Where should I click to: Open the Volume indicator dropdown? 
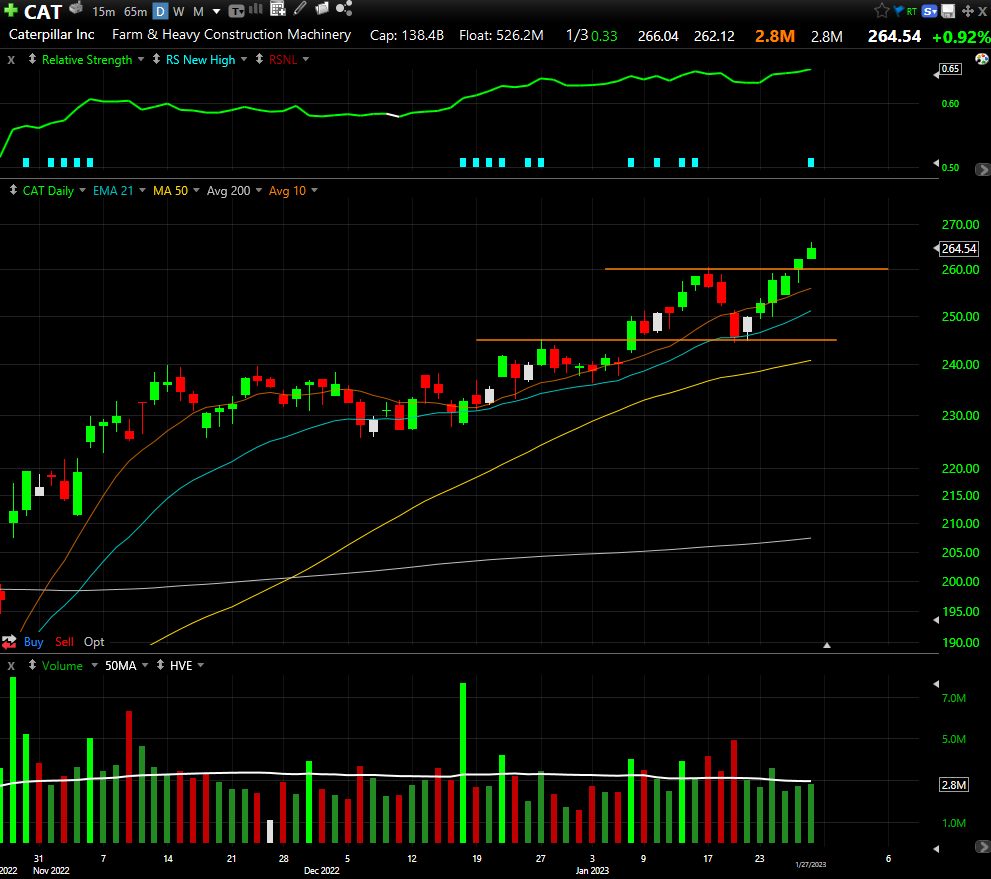[x=94, y=665]
